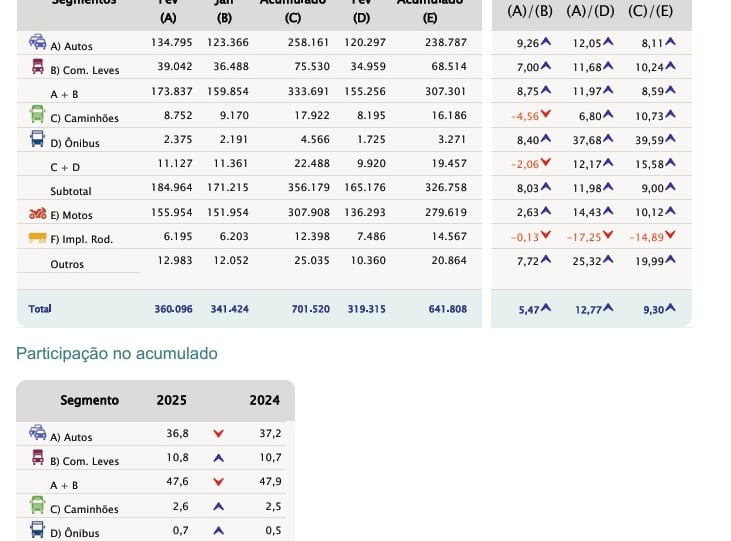Click the Com. Leves icon in Participação table
Viewport: 731px width, 541px height.
tap(38, 457)
